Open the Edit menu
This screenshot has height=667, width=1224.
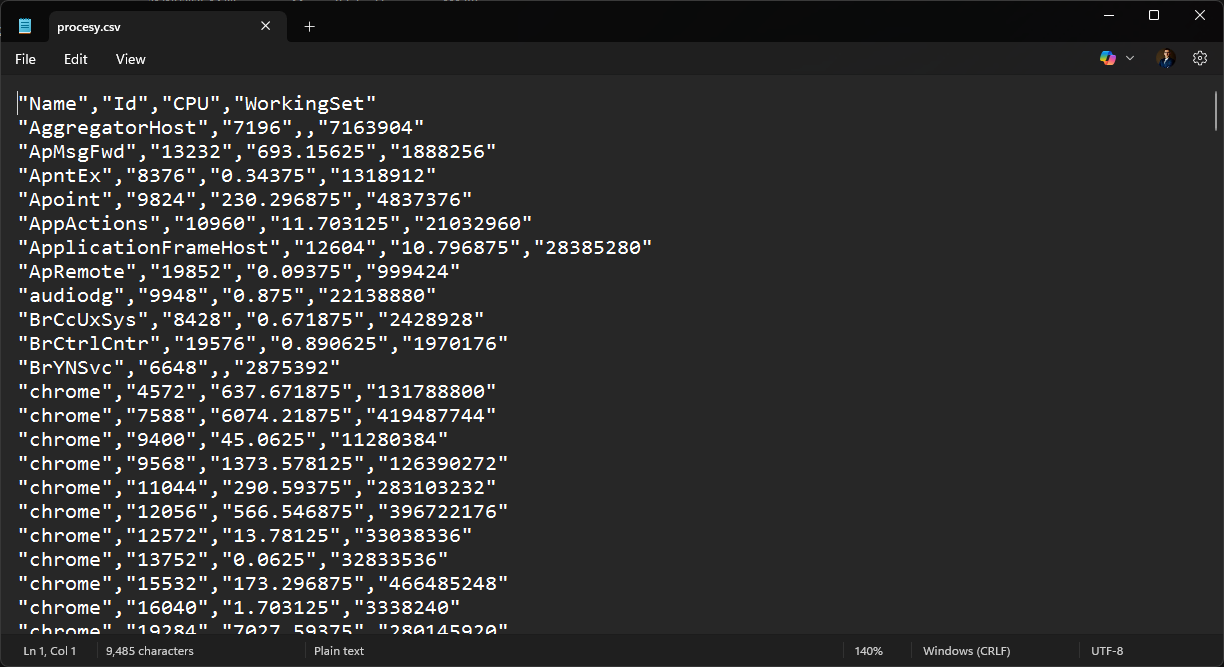pyautogui.click(x=76, y=59)
